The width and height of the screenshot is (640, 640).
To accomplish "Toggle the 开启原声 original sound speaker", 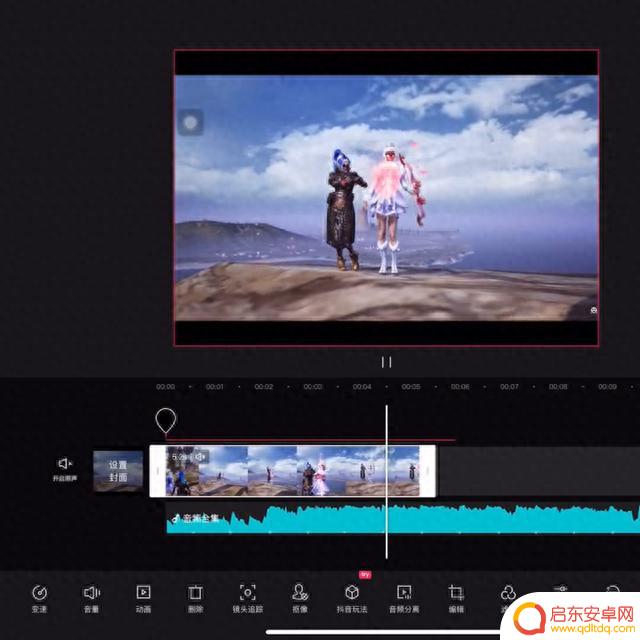I will click(64, 469).
